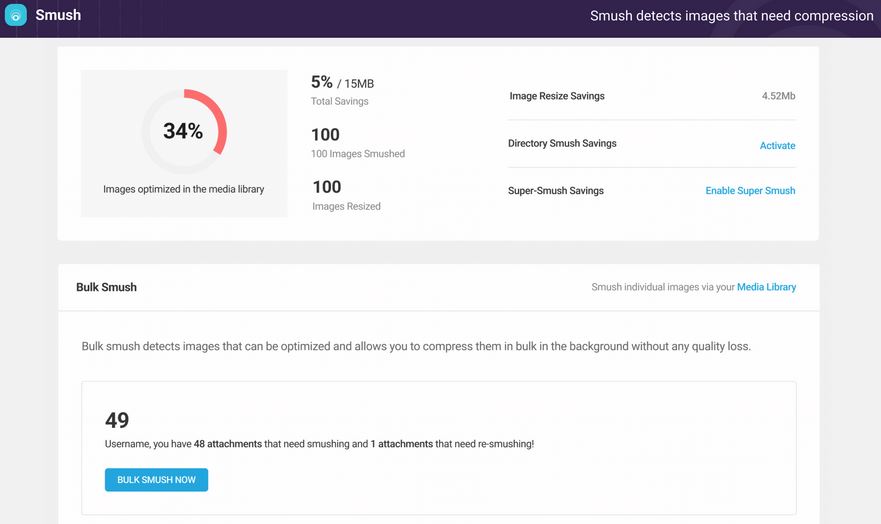Image resolution: width=881 pixels, height=524 pixels.
Task: Click the bulk smush description paragraph
Action: pyautogui.click(x=416, y=346)
